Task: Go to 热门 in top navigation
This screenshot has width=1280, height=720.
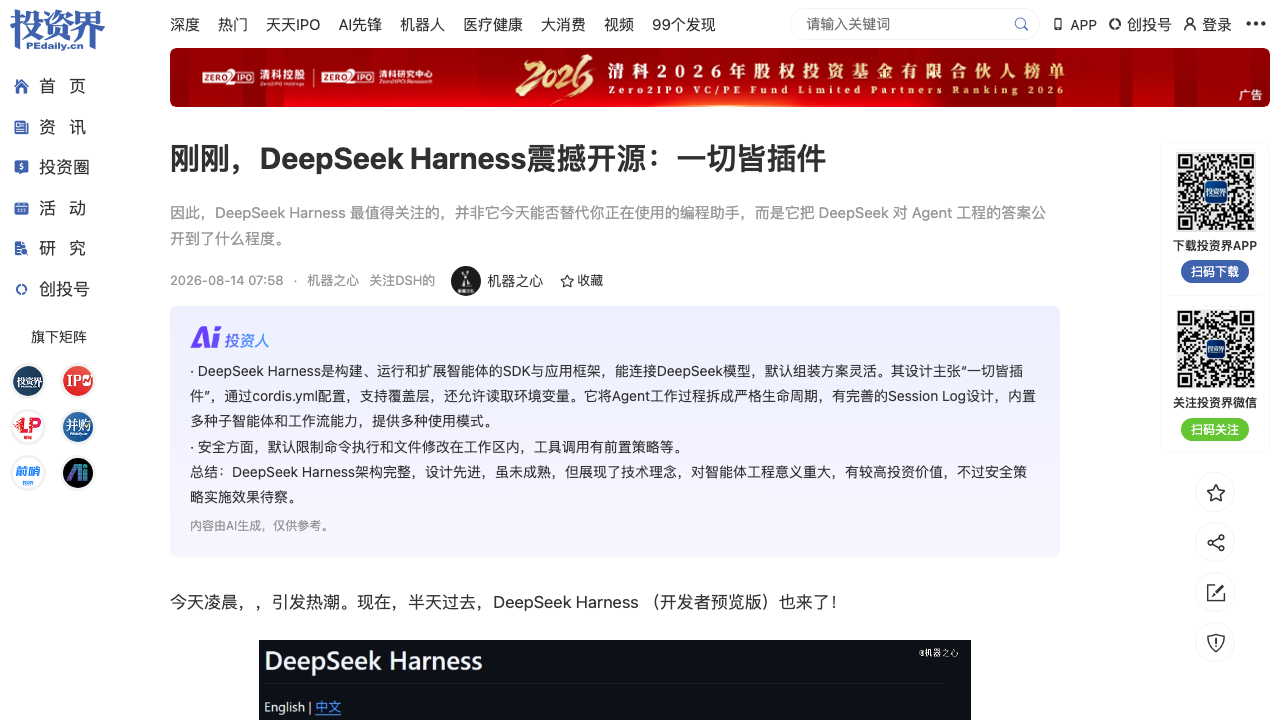Action: [x=233, y=24]
